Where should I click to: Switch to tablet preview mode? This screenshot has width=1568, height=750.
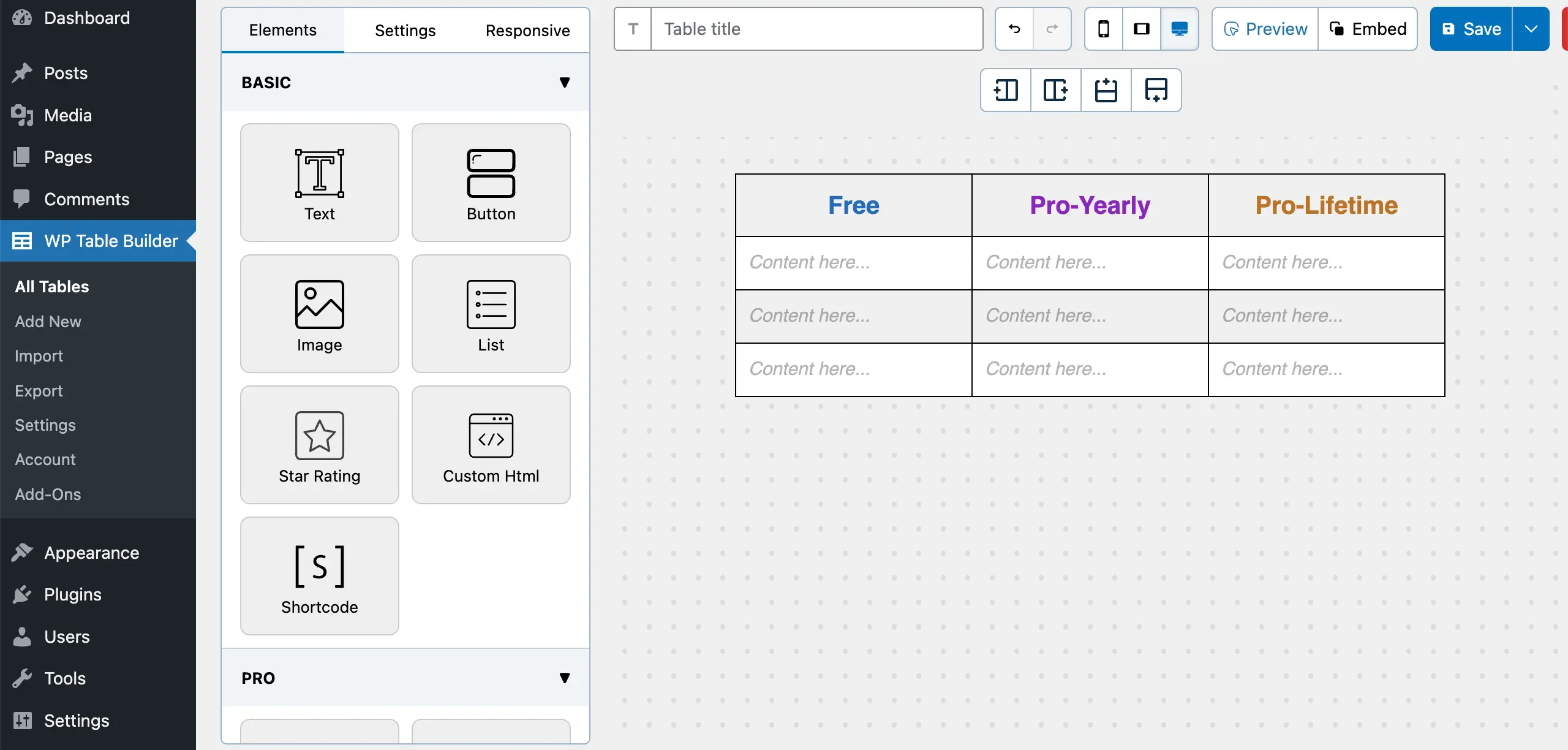(1141, 29)
